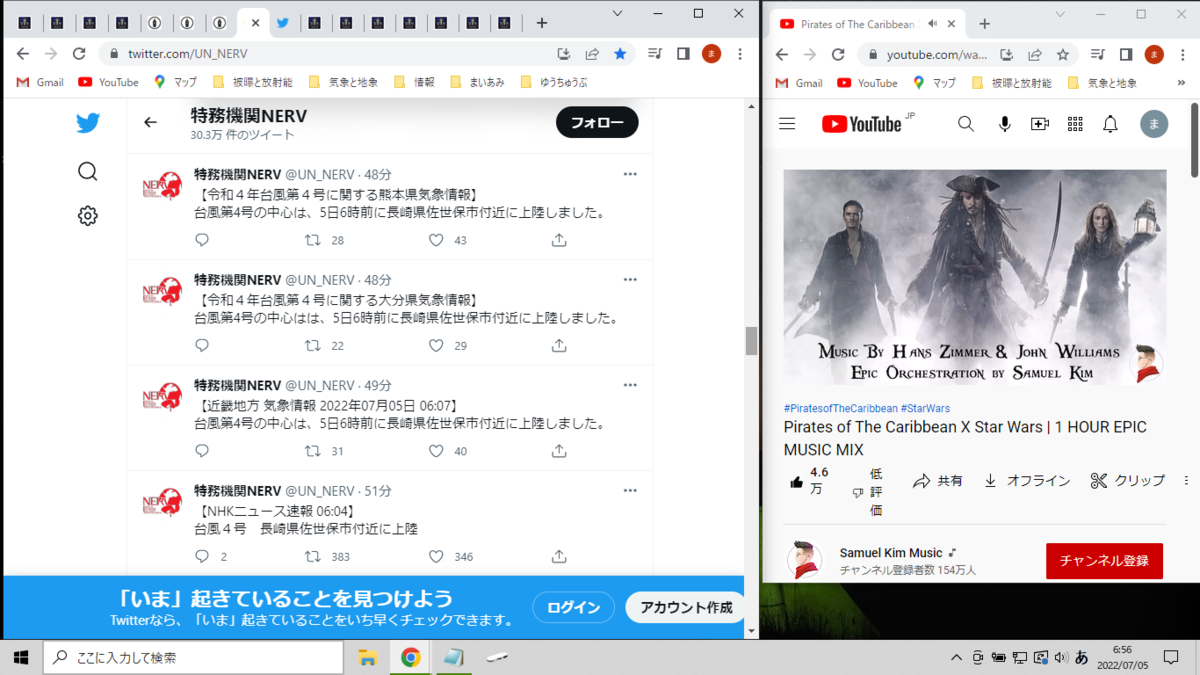Click the Windows taskbar search box

click(x=191, y=657)
